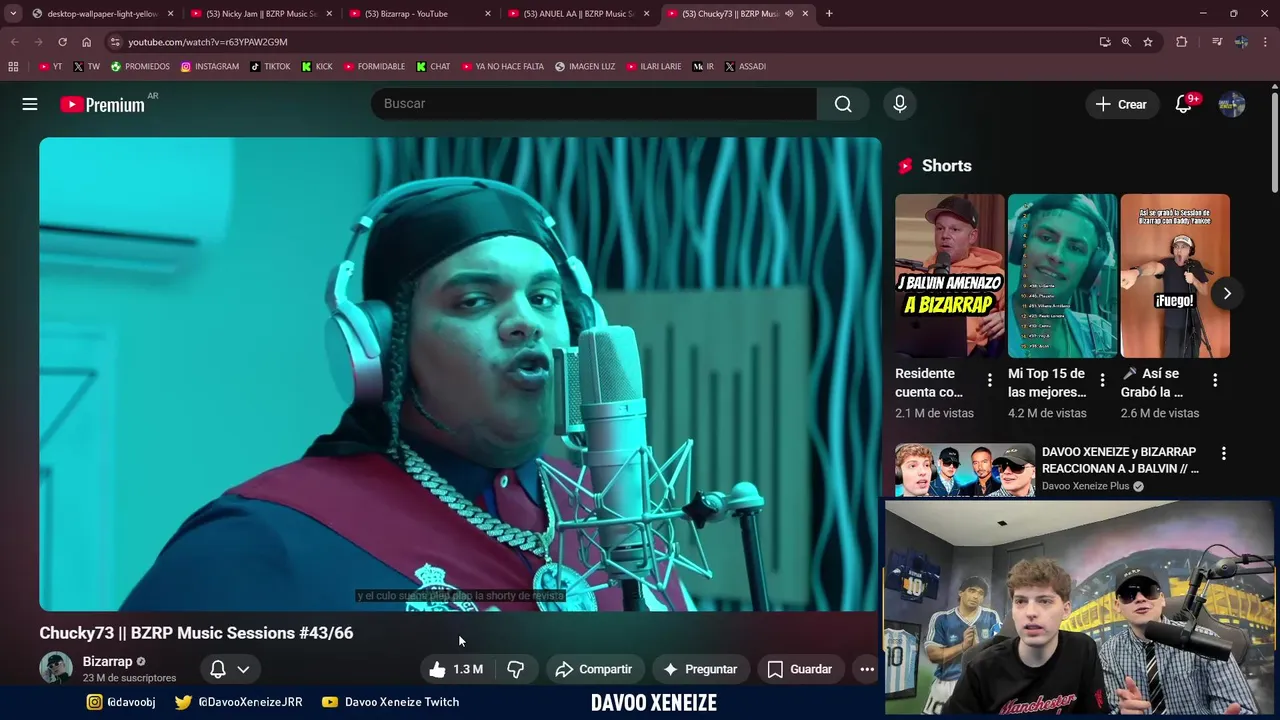Open the PROMIEDOS bookmark

pyautogui.click(x=140, y=67)
